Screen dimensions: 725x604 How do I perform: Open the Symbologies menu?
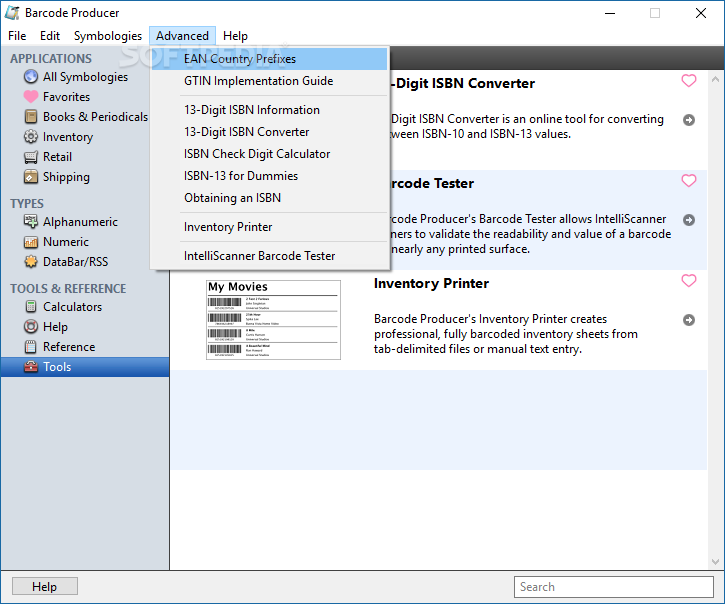click(x=108, y=36)
